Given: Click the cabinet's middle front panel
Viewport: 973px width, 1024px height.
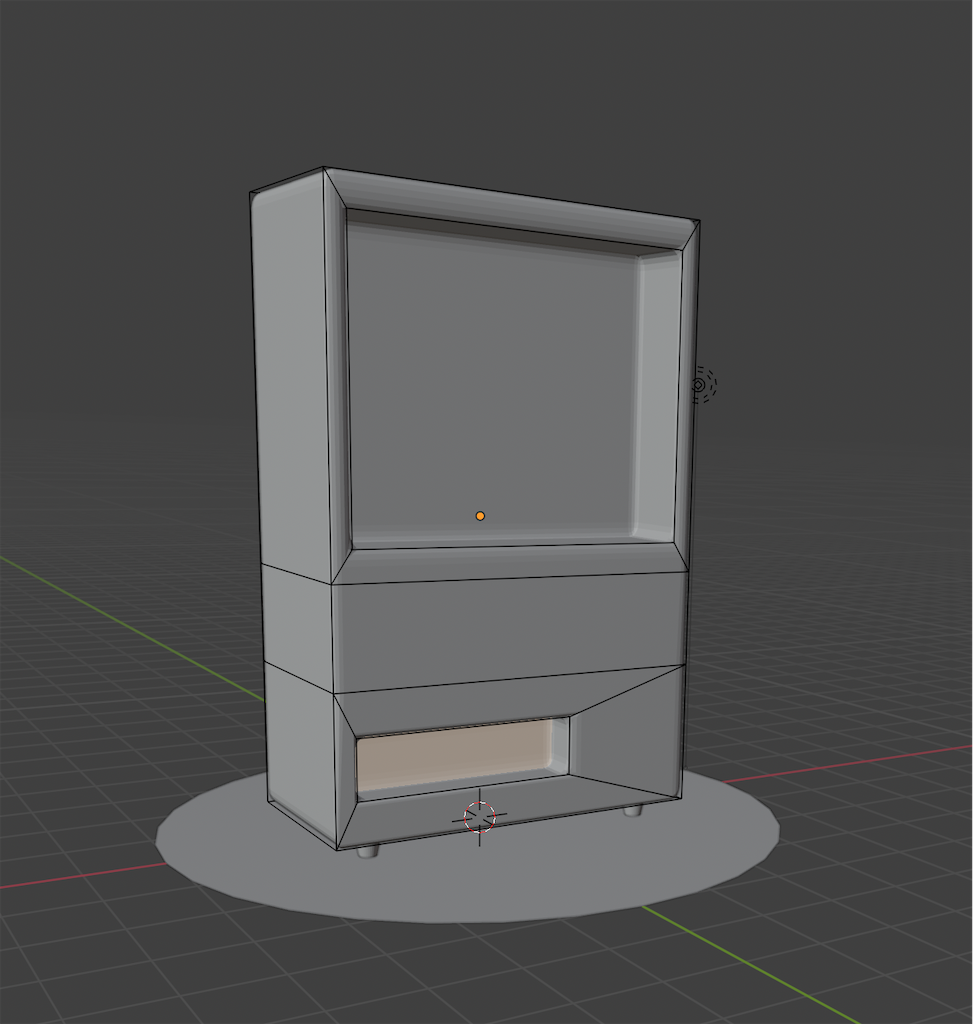Looking at the screenshot, I should 508,632.
